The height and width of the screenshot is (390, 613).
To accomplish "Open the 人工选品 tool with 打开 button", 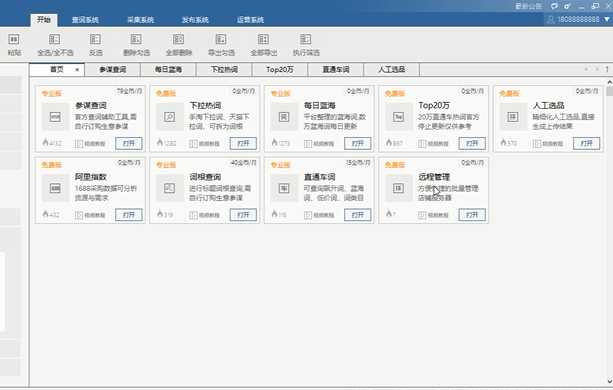I will (586, 143).
